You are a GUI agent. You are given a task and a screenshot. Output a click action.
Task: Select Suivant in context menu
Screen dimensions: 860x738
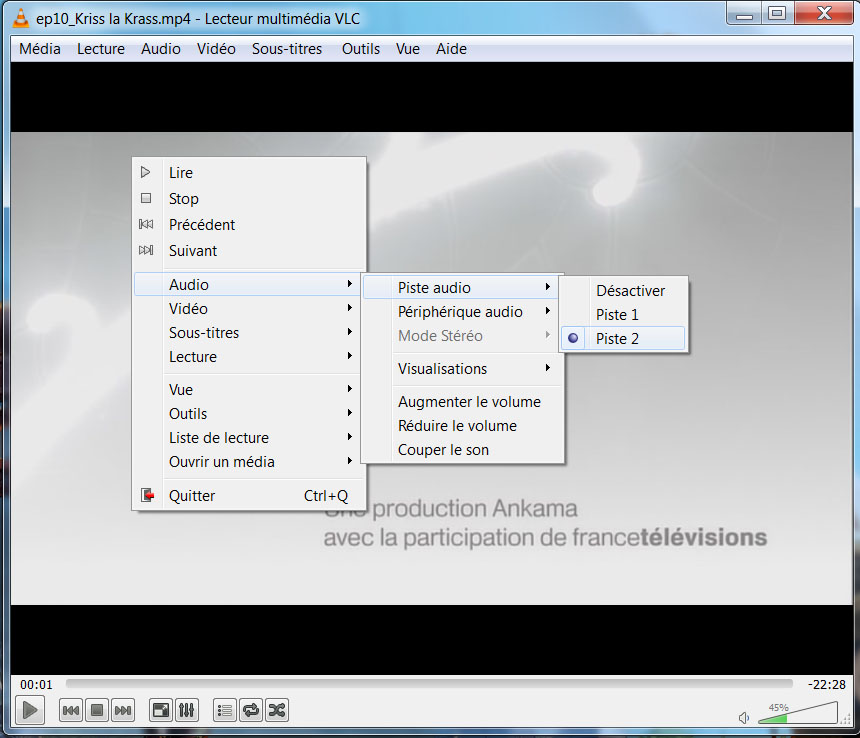point(250,251)
